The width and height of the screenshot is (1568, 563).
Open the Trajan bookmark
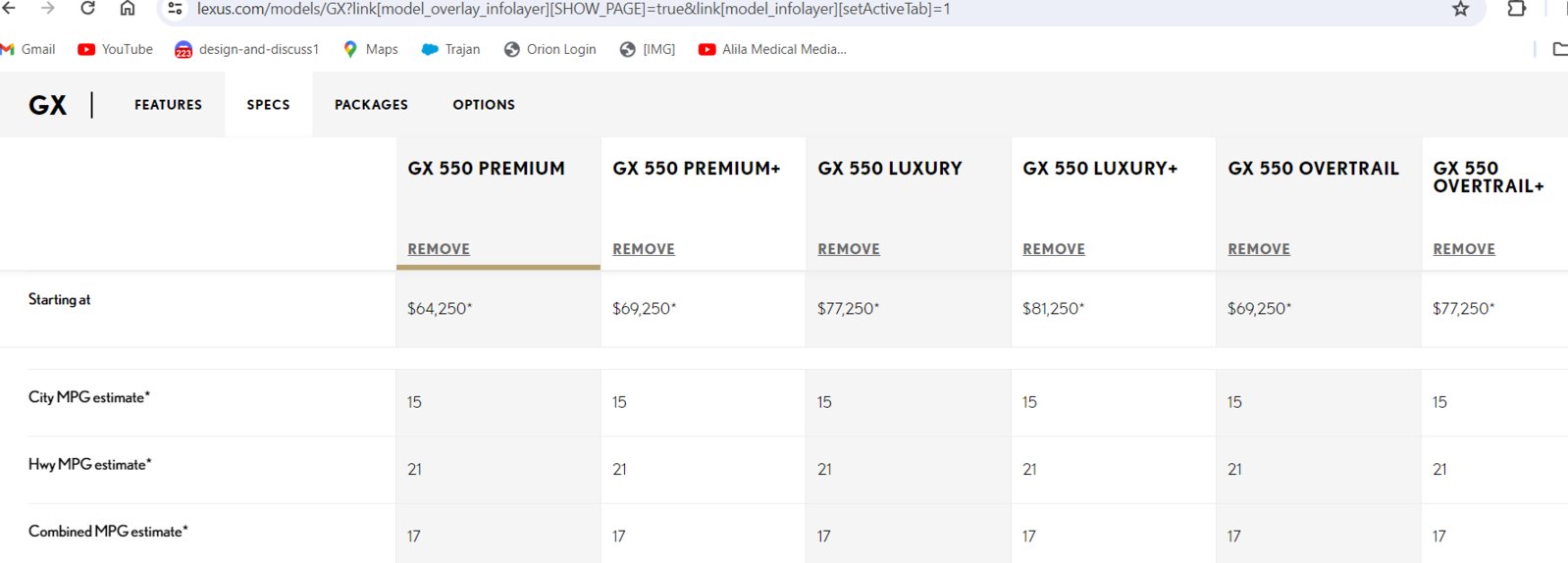pos(450,49)
